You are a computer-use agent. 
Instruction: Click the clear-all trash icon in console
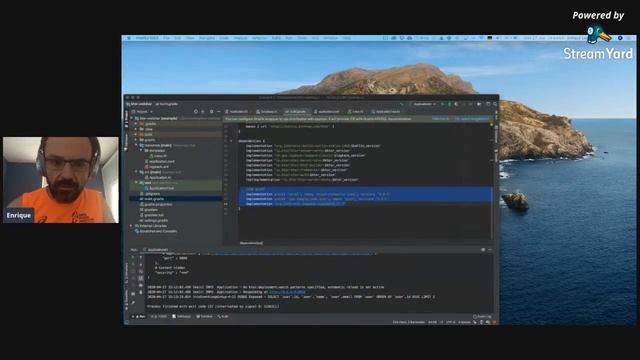point(141,292)
